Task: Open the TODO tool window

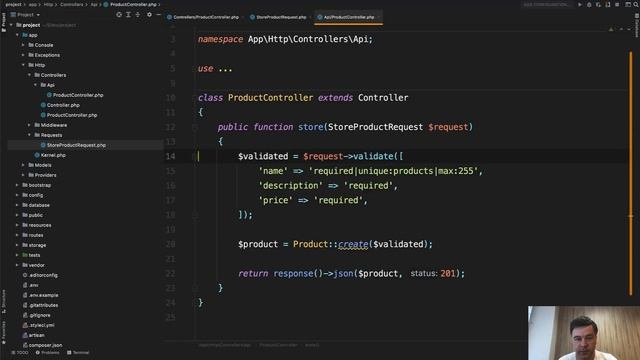Action: coord(20,353)
